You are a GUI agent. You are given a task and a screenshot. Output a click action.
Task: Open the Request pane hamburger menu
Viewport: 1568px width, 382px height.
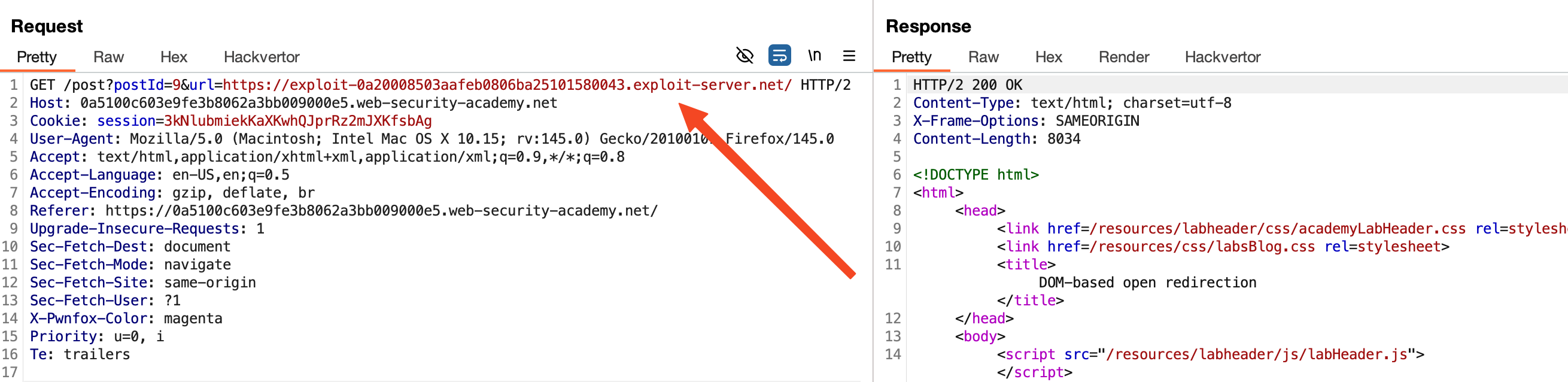click(x=849, y=56)
